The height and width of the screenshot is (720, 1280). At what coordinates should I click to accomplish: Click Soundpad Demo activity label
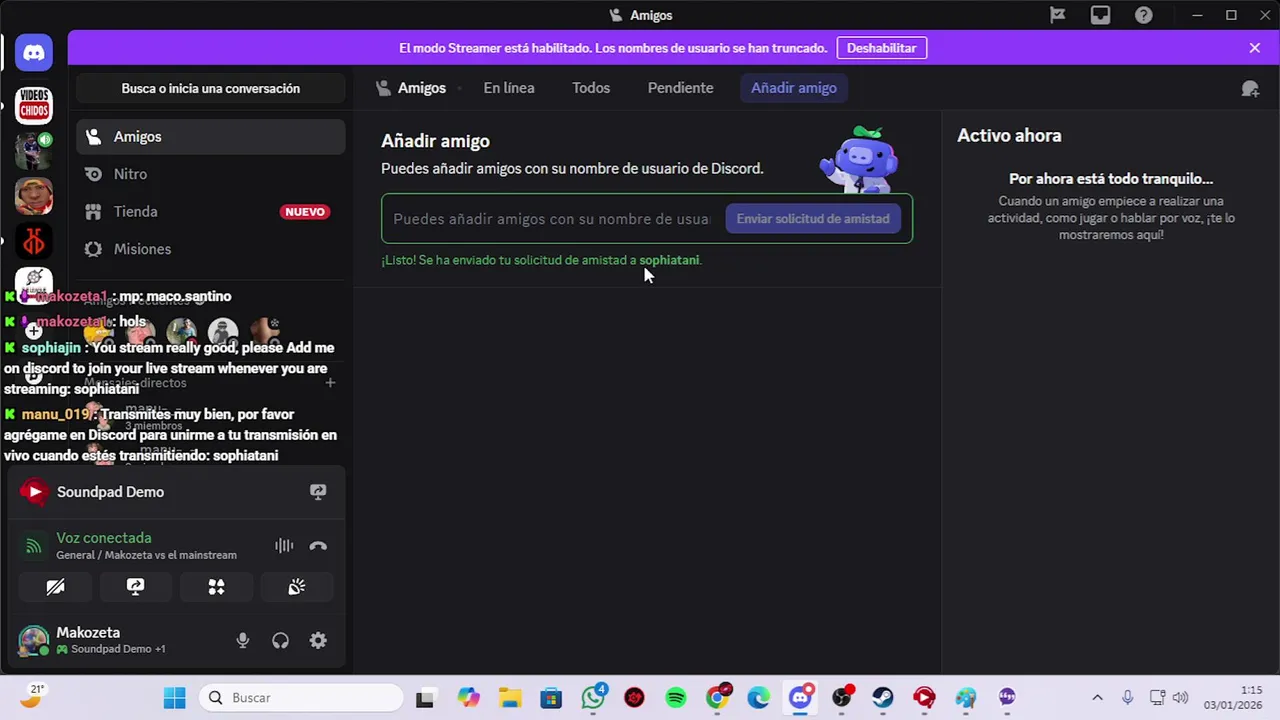110,492
